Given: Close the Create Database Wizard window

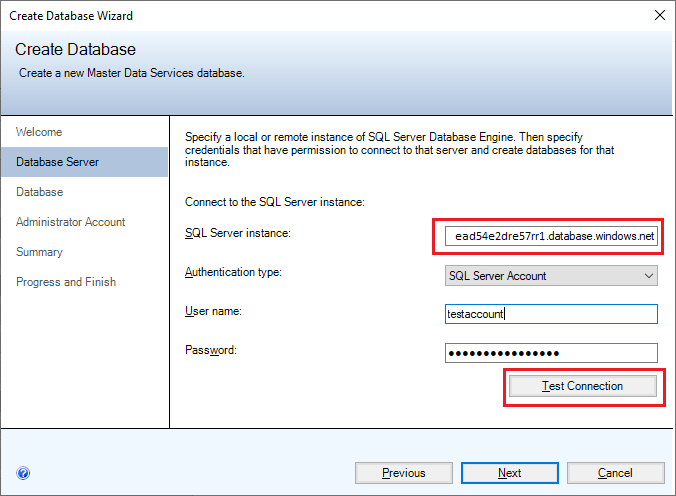Looking at the screenshot, I should (658, 15).
